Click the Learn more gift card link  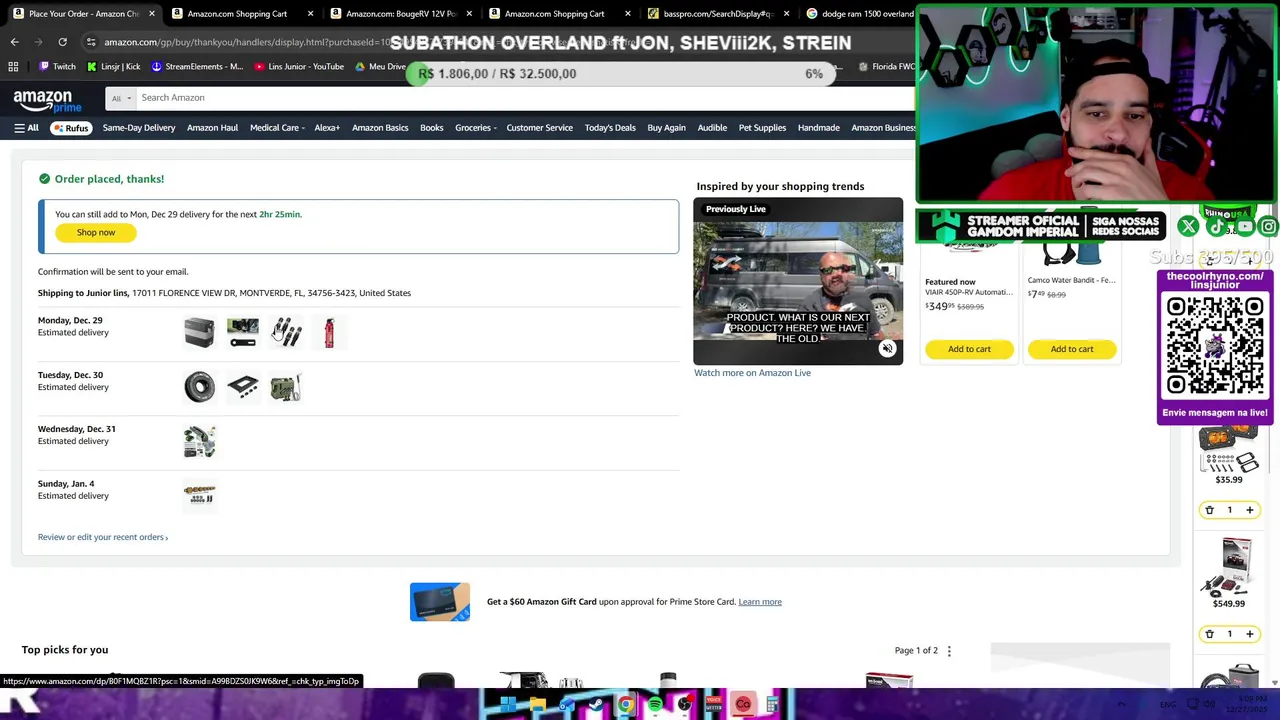pos(760,602)
